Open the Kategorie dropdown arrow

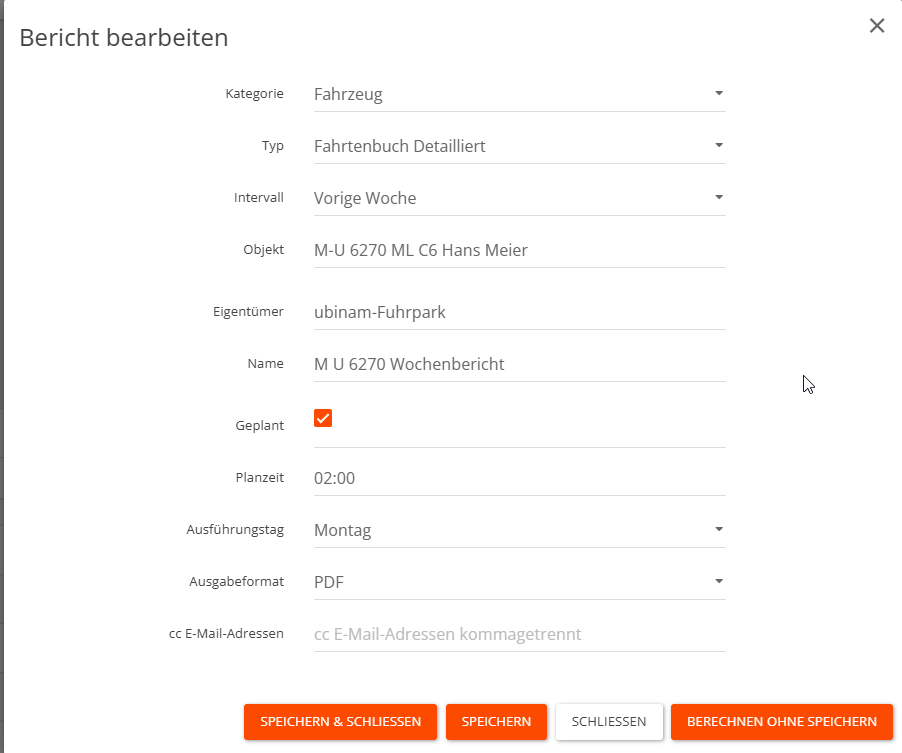click(x=718, y=93)
